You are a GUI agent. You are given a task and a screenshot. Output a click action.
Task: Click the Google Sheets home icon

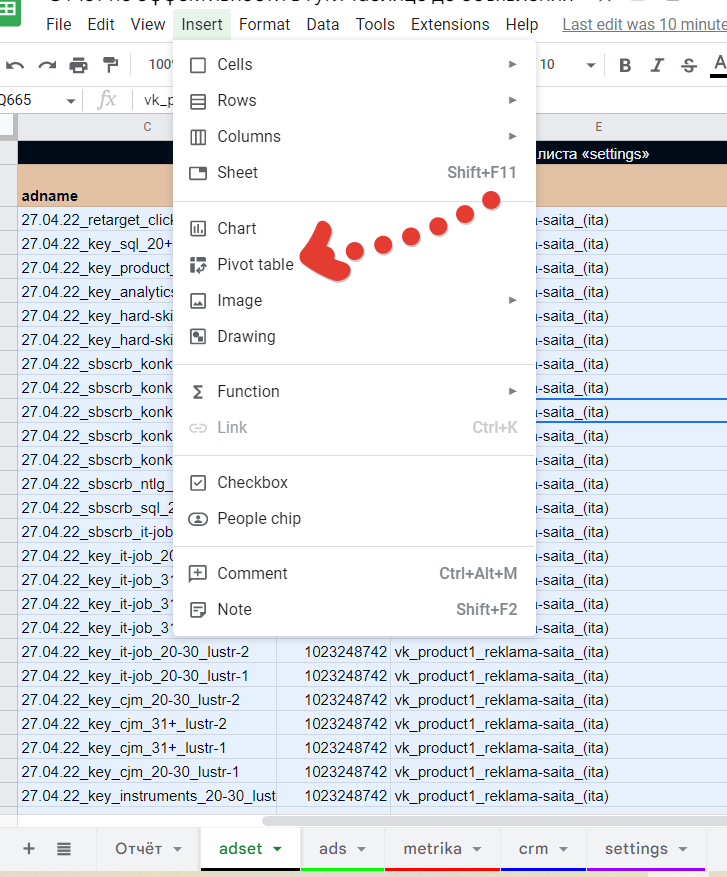coord(8,10)
